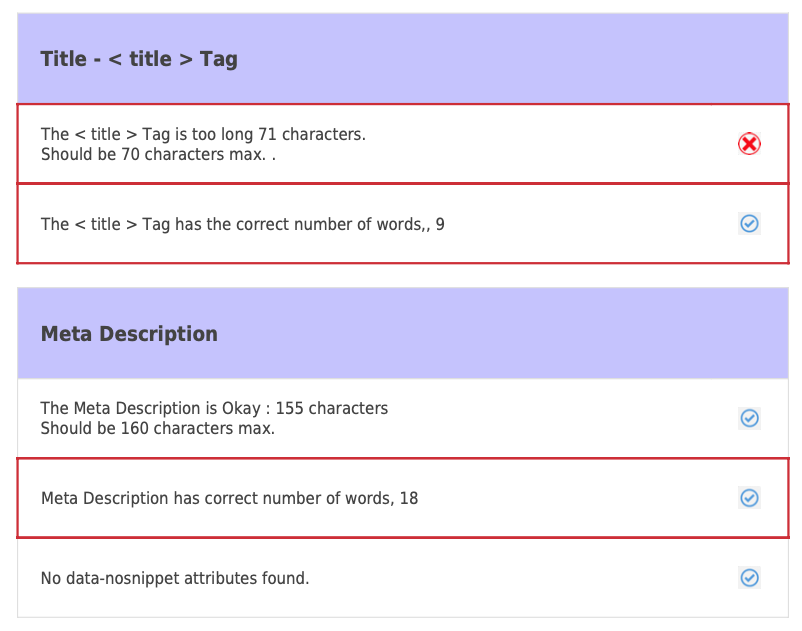Click checkmark for Meta Description 155 characters
Viewport: 802px width, 631px height.
pyautogui.click(x=749, y=418)
